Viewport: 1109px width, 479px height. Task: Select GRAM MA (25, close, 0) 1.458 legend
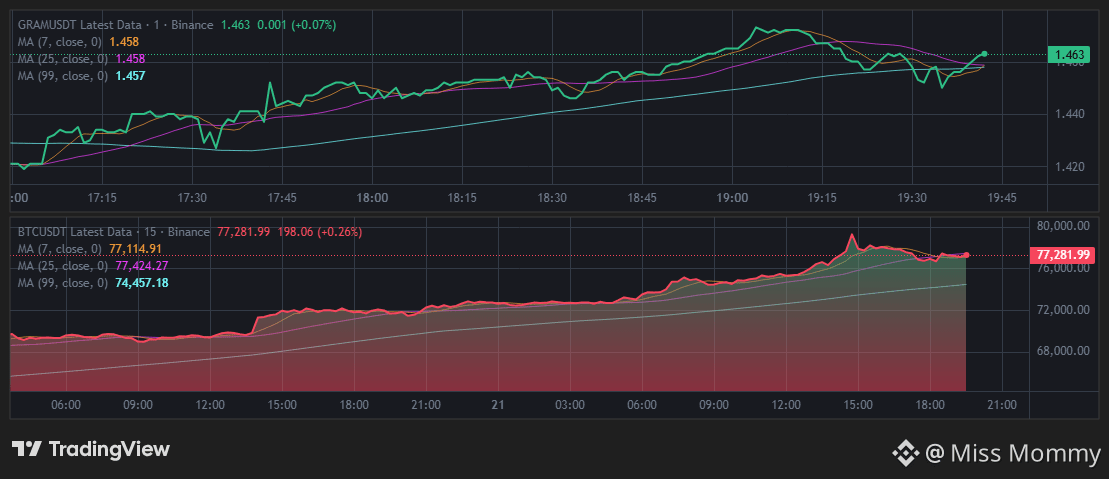pos(81,59)
